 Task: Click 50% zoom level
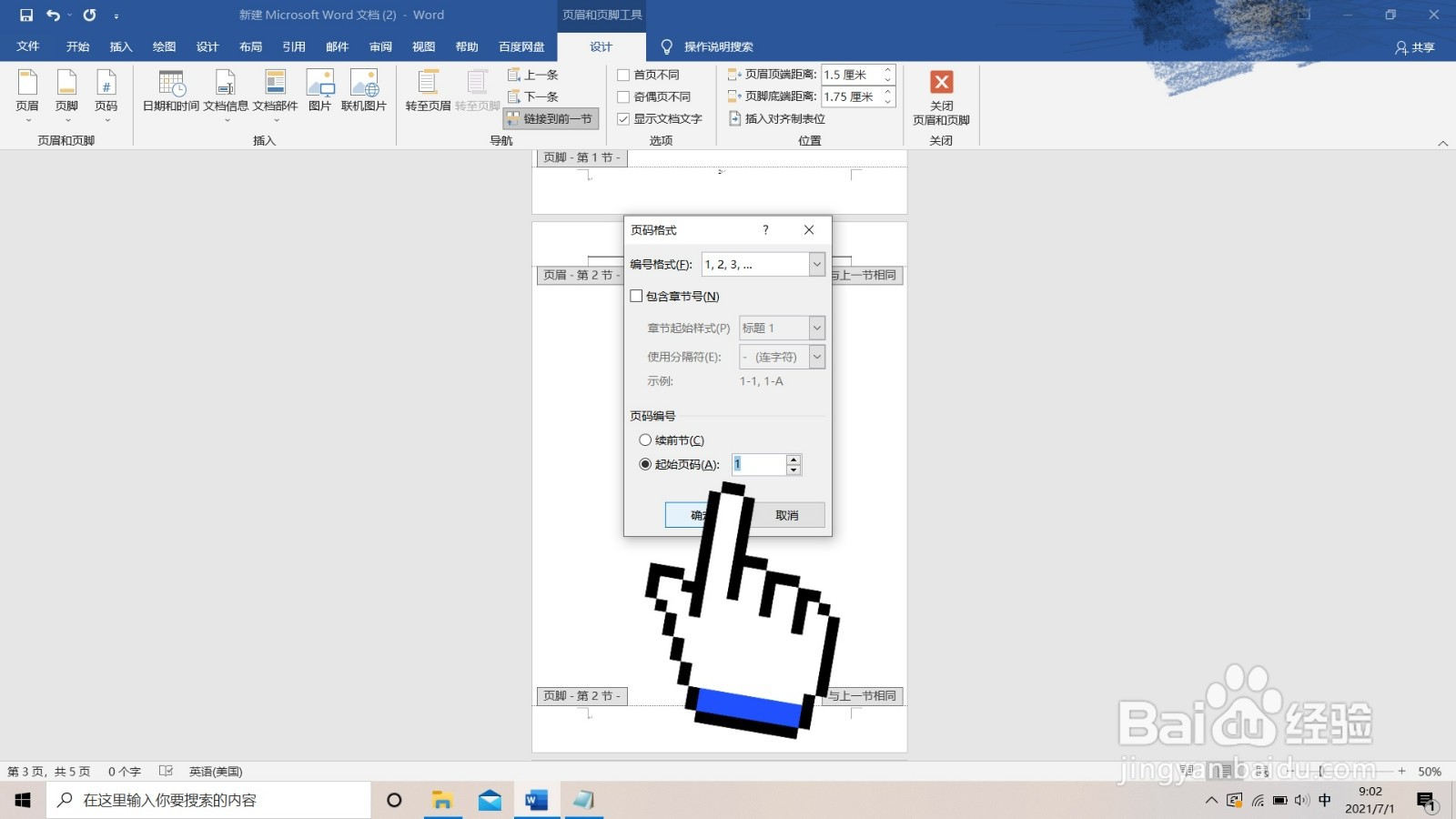coord(1430,772)
